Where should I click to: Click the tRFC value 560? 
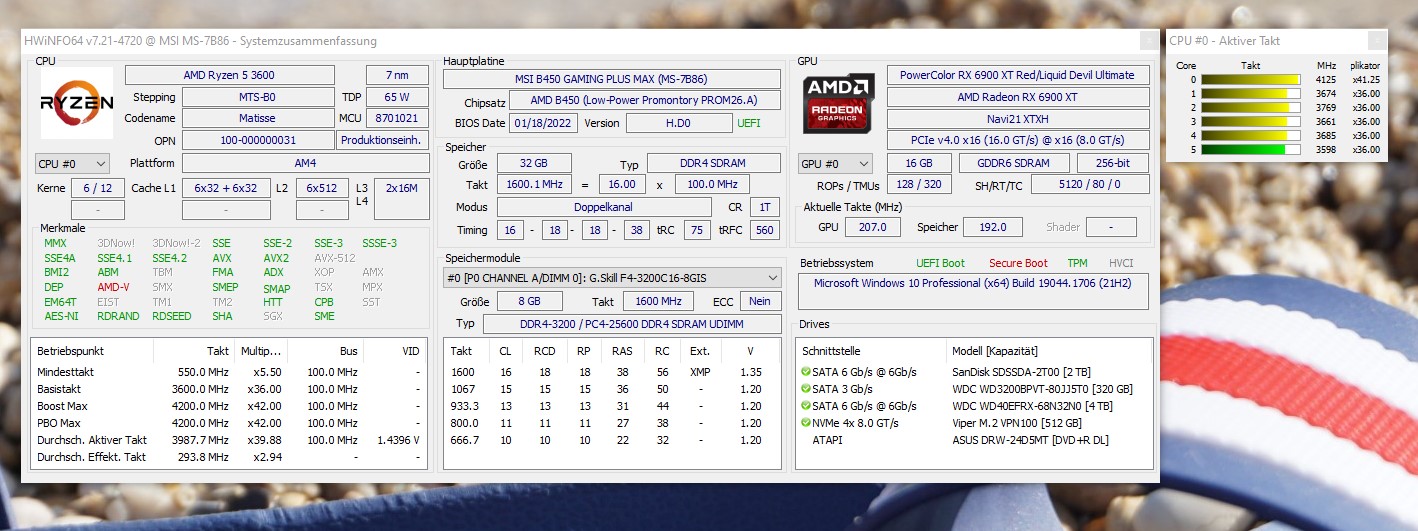point(765,230)
